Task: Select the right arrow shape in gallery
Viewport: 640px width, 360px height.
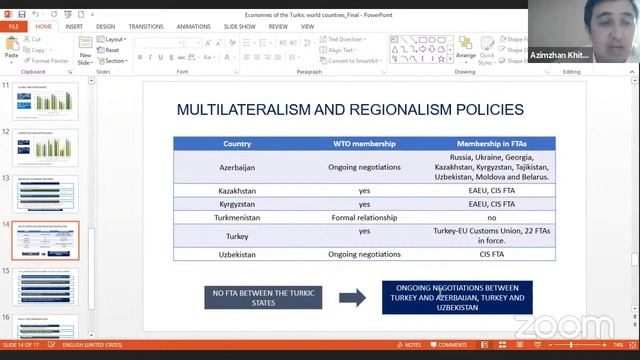Action: coord(423,49)
